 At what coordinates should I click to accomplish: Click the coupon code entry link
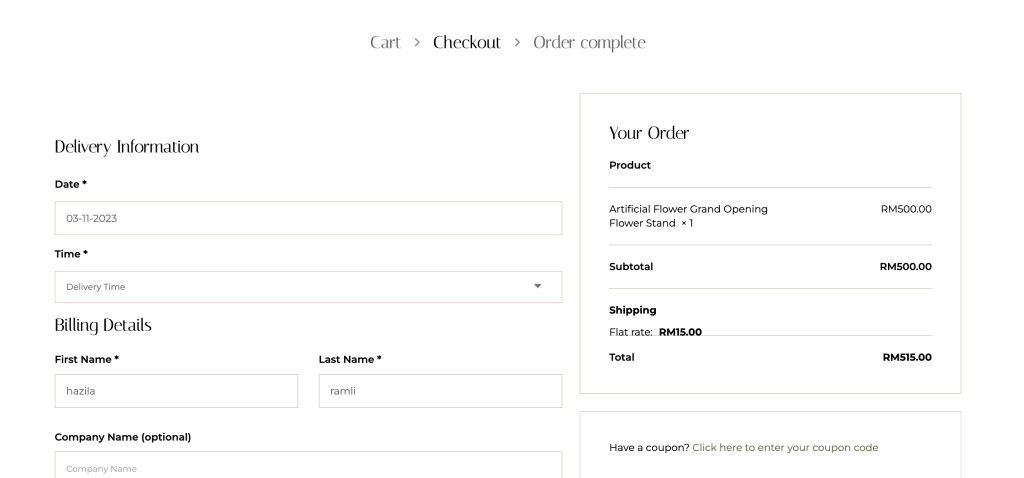[785, 447]
